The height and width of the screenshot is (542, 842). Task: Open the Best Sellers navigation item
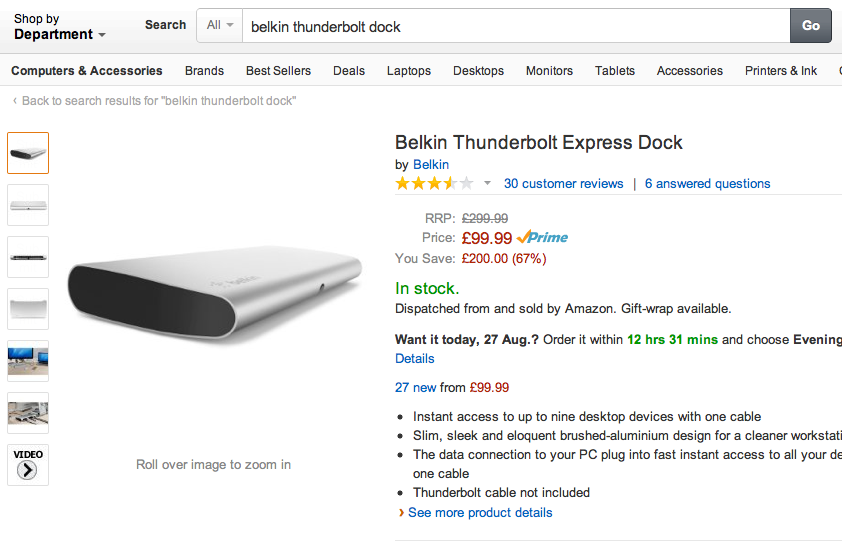tap(278, 70)
